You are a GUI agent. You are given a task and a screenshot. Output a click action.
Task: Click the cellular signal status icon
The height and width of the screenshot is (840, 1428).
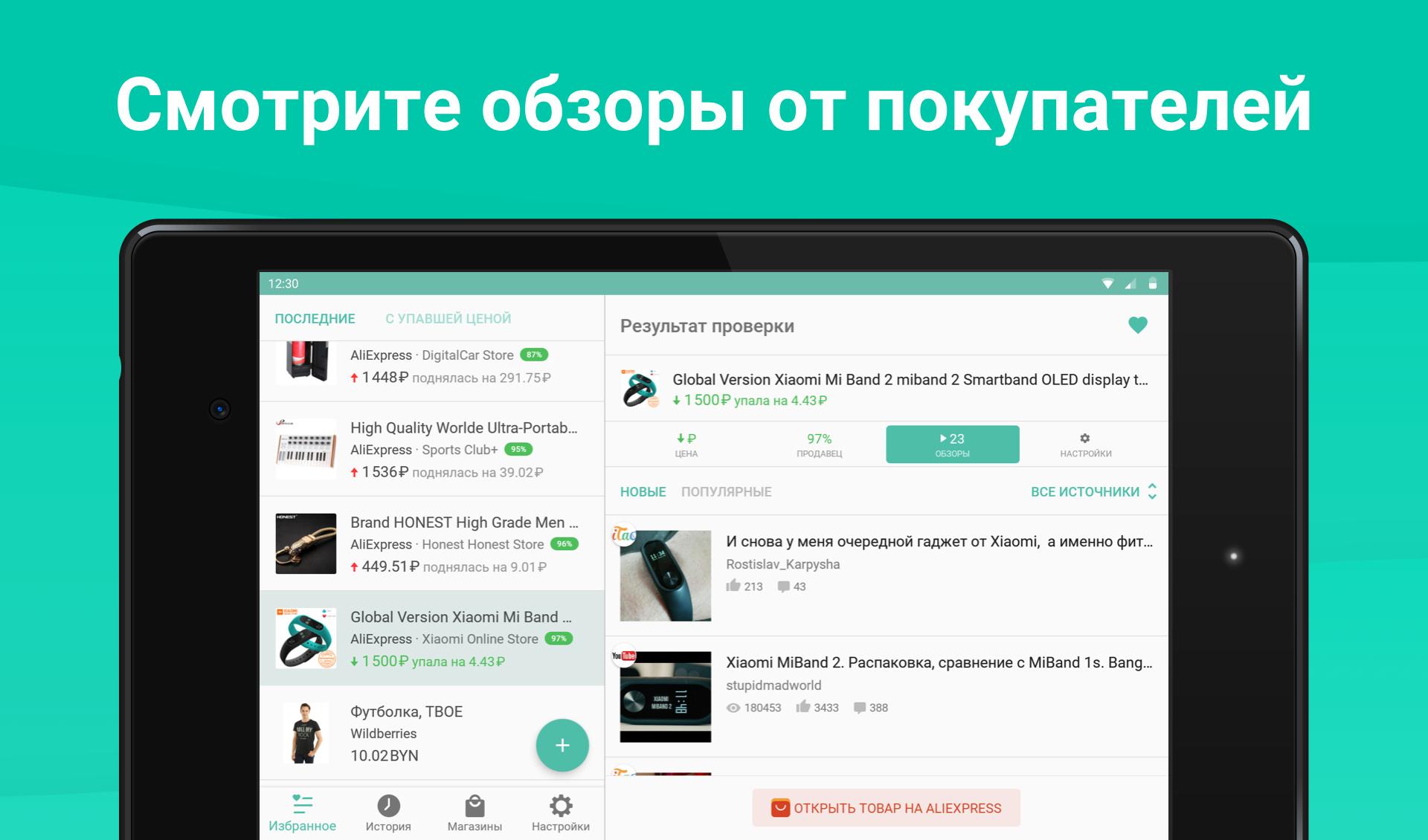(x=1130, y=283)
